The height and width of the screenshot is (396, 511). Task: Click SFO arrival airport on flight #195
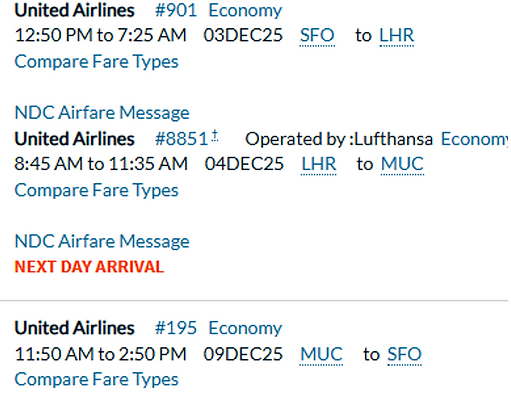404,354
